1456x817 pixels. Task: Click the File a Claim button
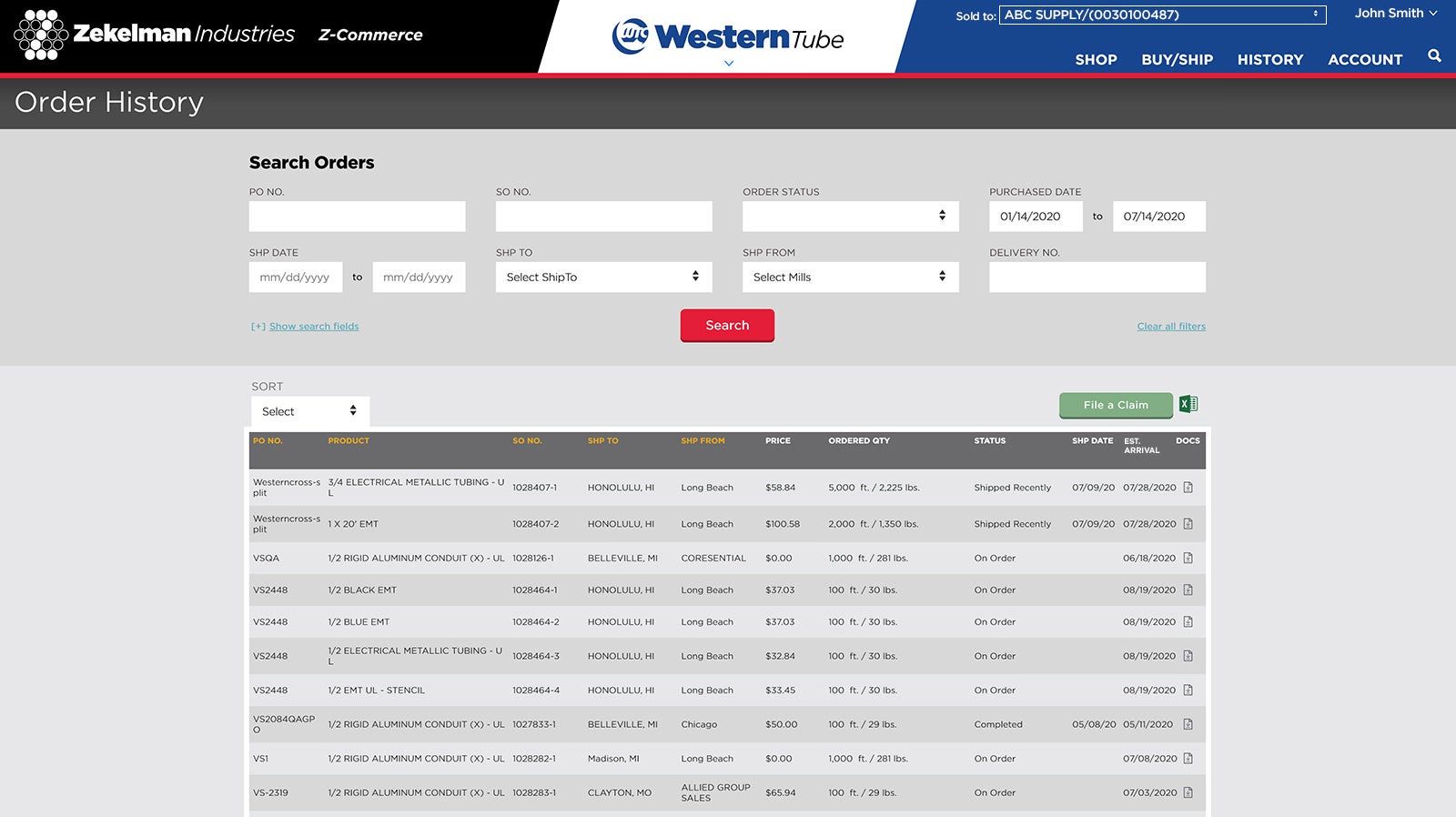1116,406
